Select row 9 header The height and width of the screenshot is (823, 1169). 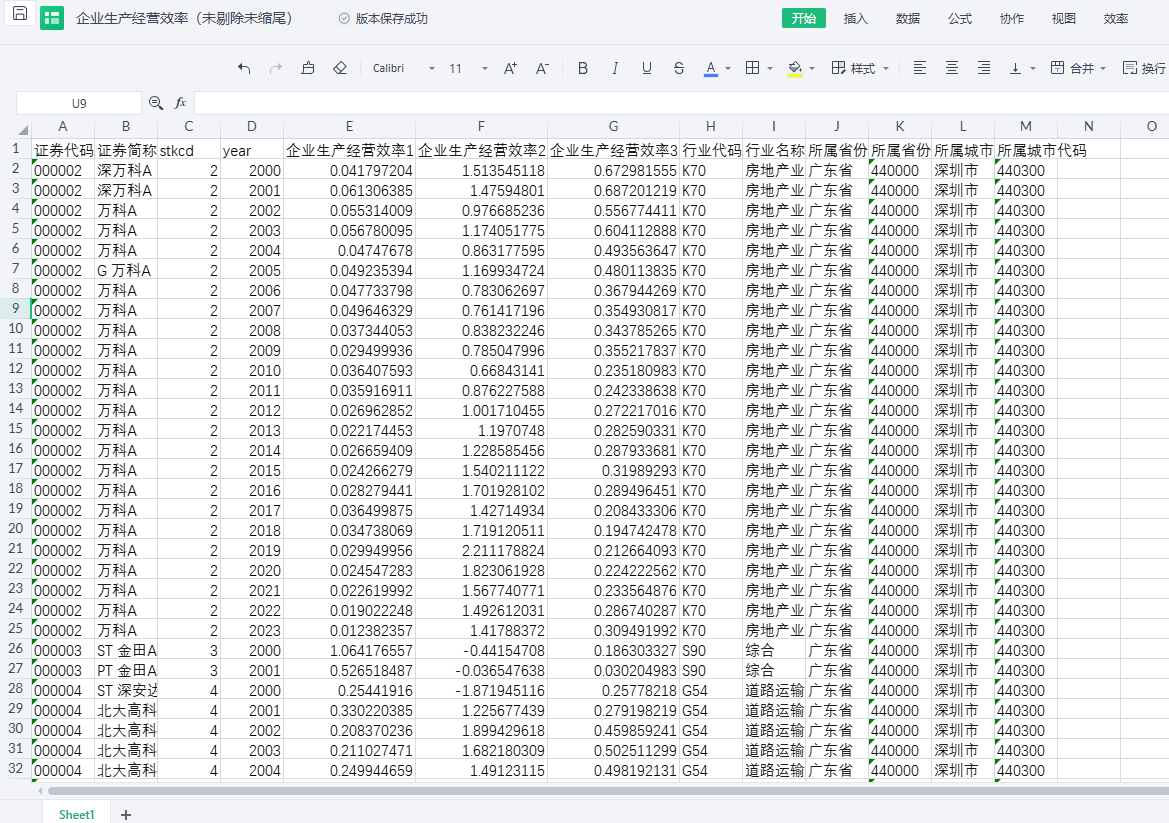(16, 308)
